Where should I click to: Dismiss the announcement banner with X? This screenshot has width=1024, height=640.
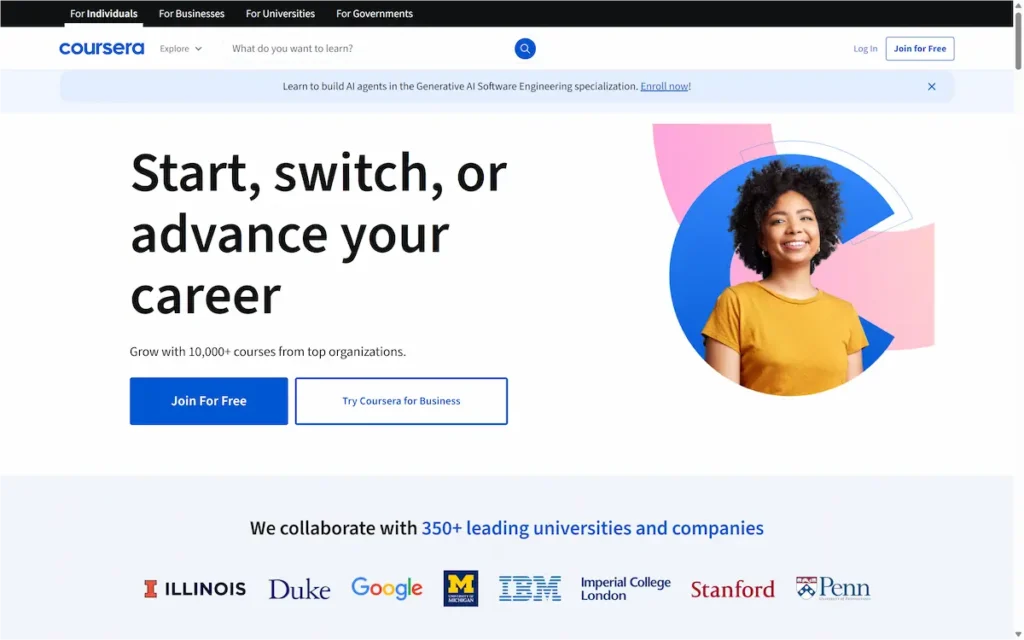[x=931, y=87]
